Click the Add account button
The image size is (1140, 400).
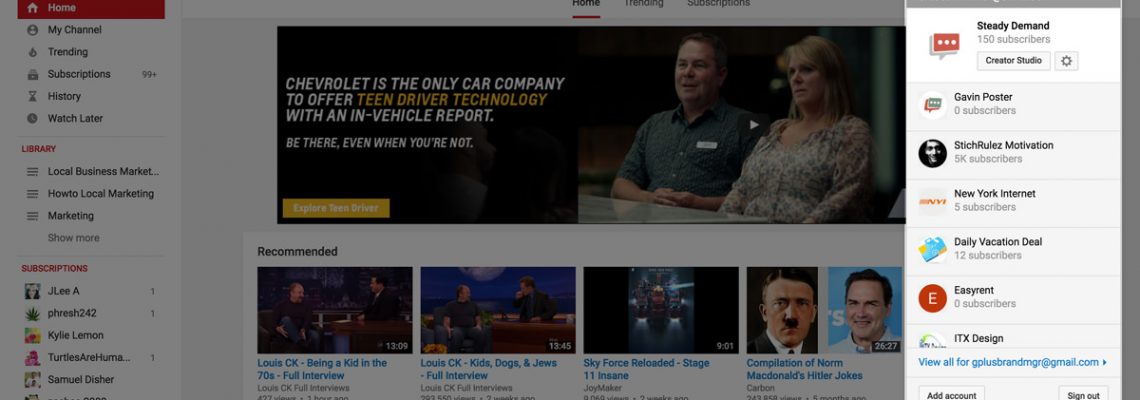tap(951, 395)
